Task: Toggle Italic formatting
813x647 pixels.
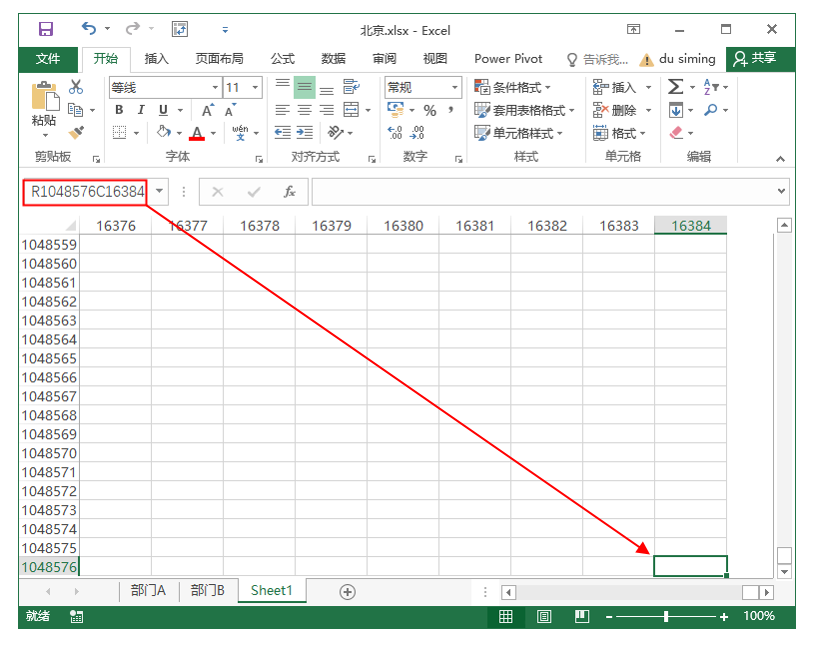Action: (x=141, y=110)
